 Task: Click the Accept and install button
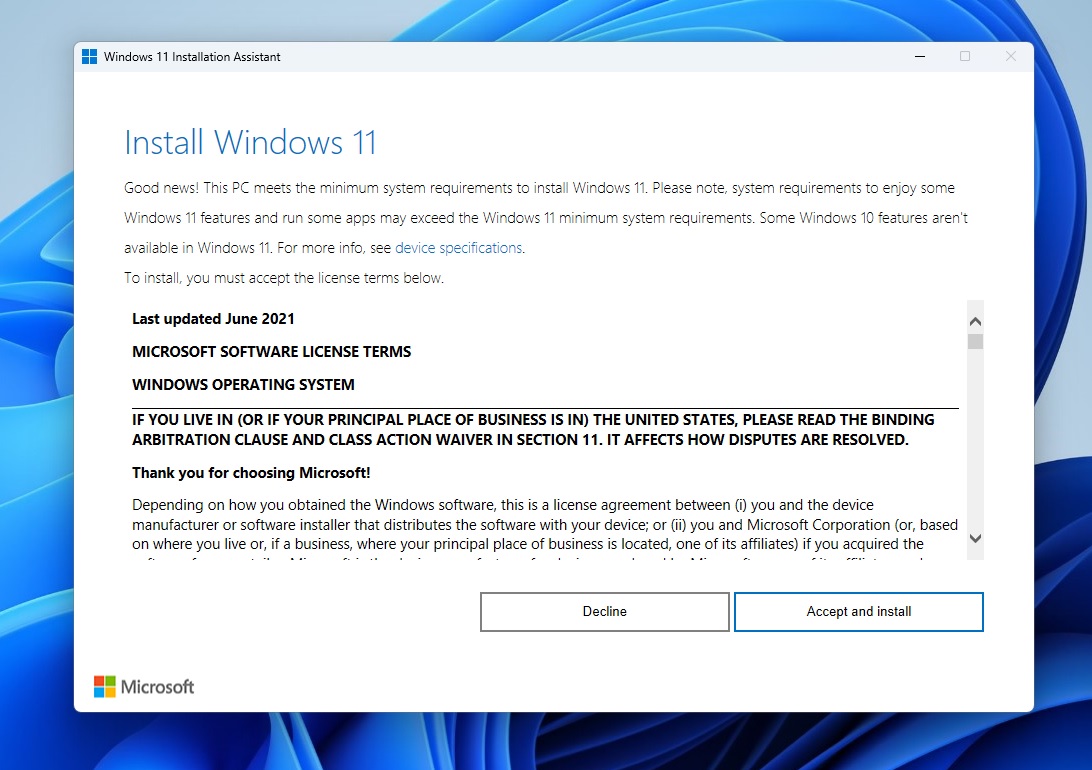pyautogui.click(x=858, y=611)
